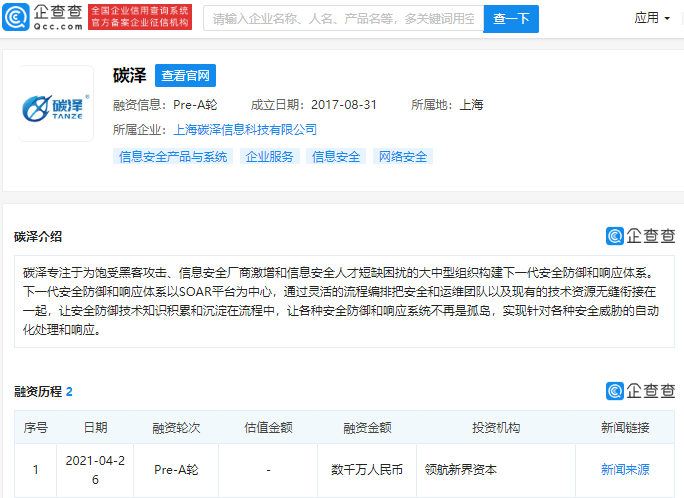Click the Pre-A轮 financing info value
Screen dimensions: 684x498
195,105
